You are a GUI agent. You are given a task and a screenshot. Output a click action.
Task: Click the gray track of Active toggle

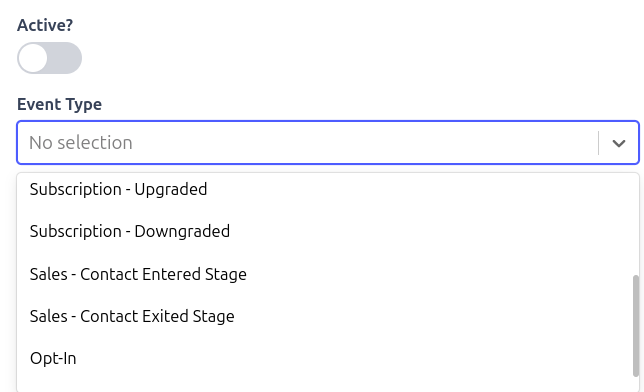65,58
